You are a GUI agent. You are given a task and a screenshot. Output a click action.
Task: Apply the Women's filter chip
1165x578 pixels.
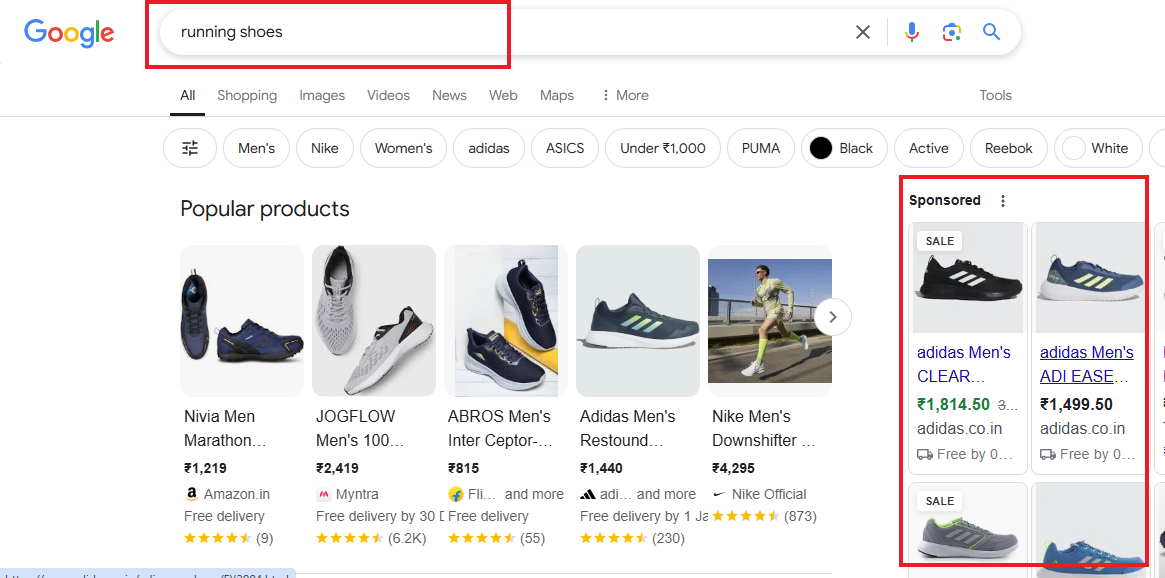(x=403, y=148)
